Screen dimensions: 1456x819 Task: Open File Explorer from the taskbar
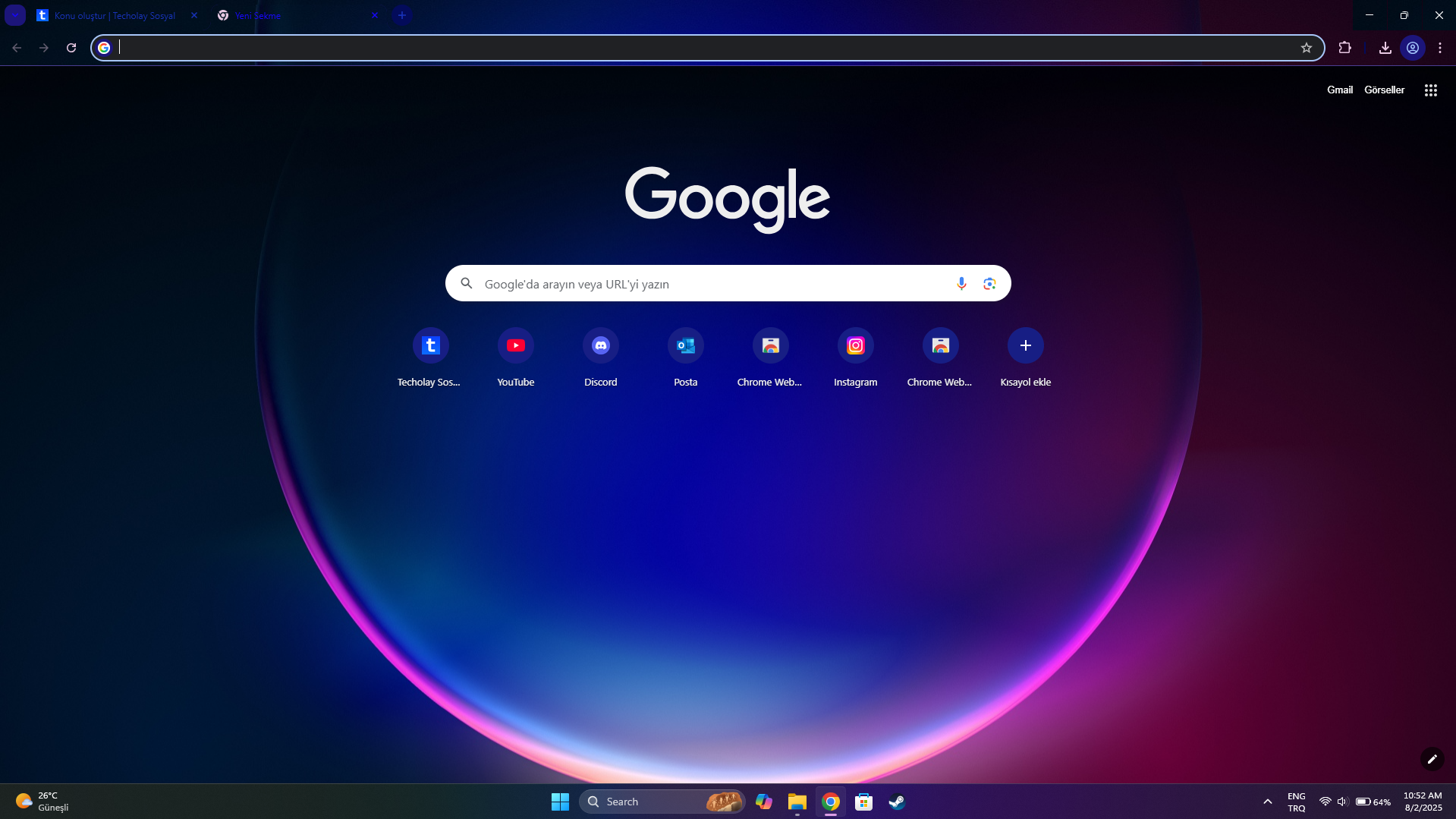pyautogui.click(x=797, y=802)
